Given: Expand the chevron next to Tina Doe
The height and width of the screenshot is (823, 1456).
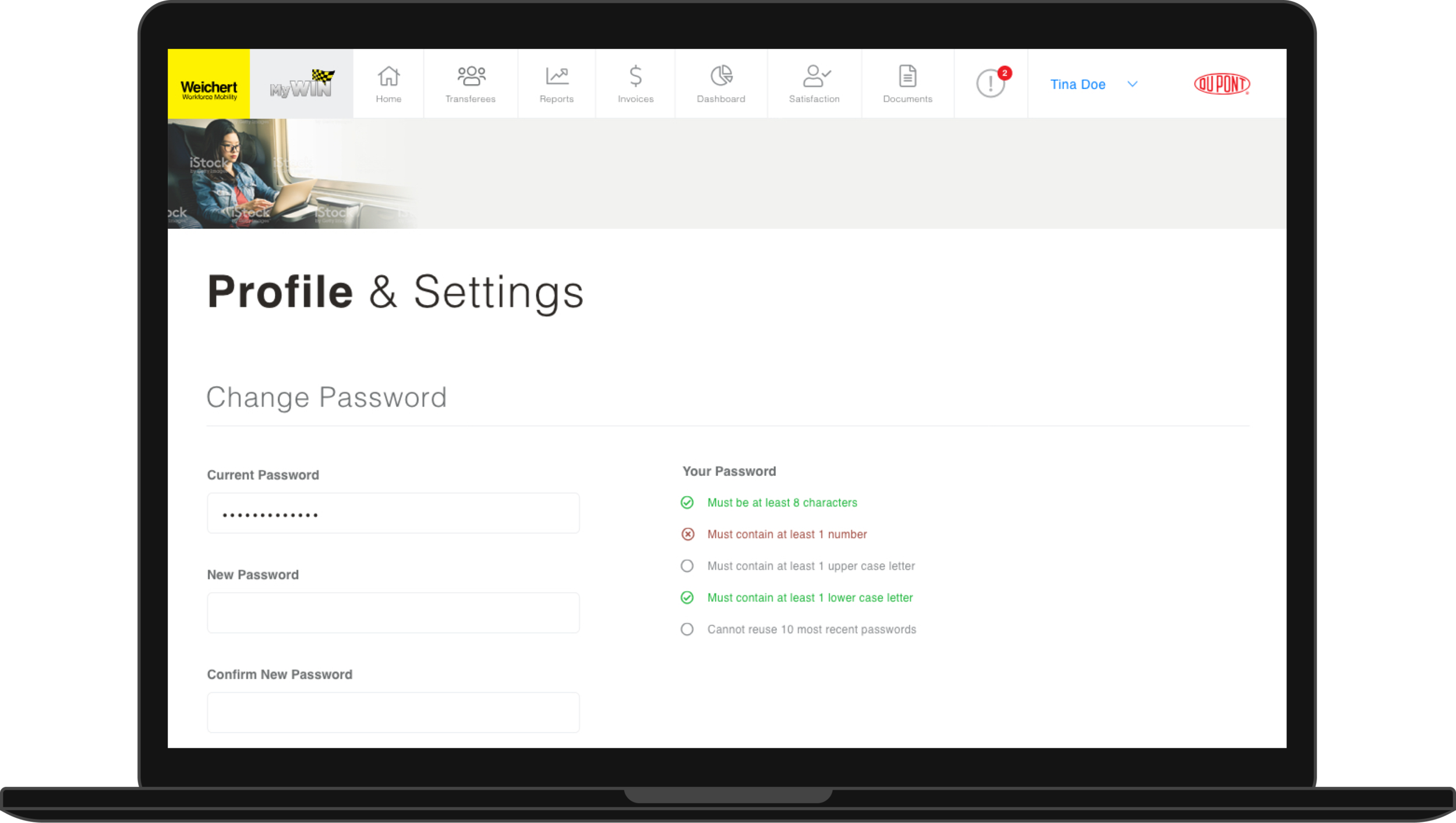Looking at the screenshot, I should (1132, 84).
